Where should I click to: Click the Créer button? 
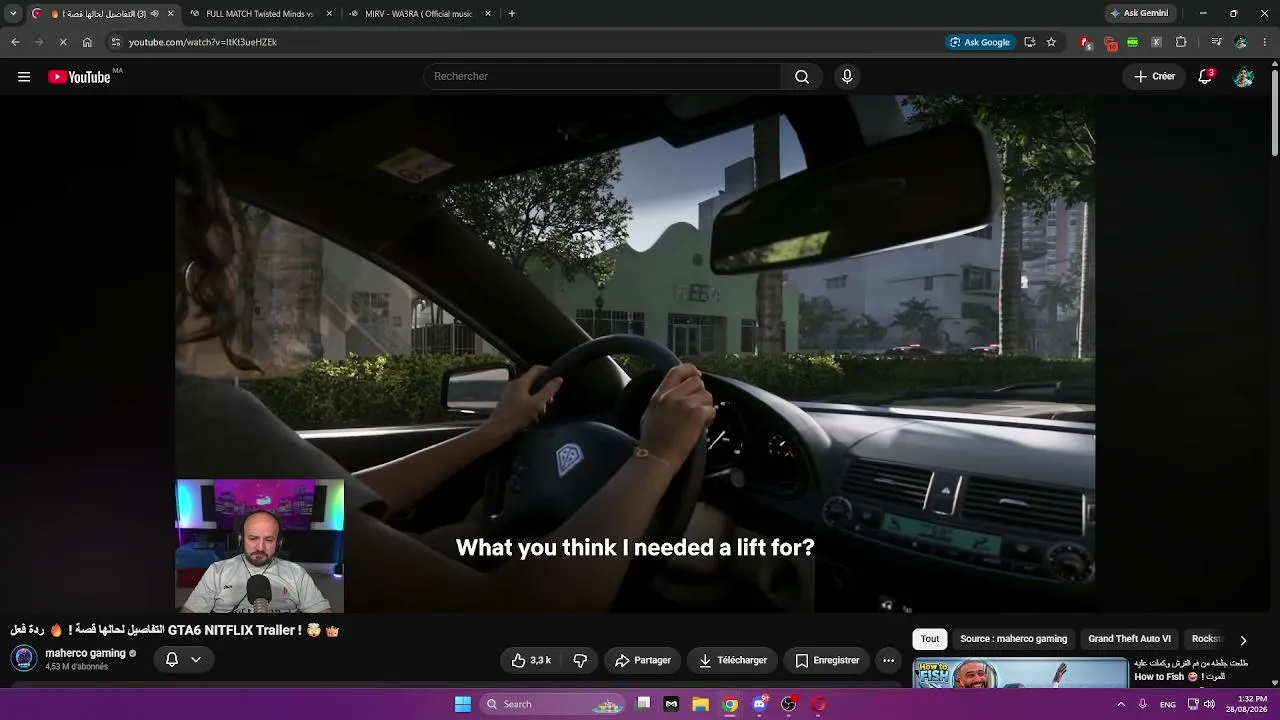(x=1154, y=77)
